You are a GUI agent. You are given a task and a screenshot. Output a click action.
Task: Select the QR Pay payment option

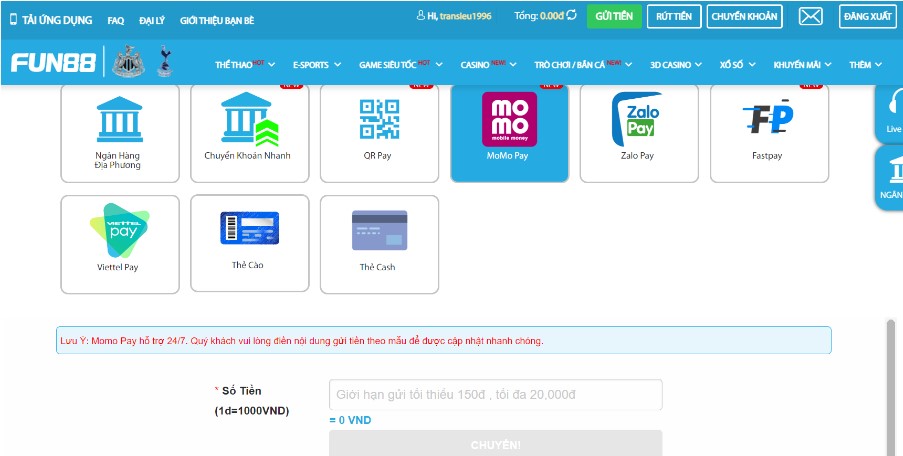coord(379,133)
